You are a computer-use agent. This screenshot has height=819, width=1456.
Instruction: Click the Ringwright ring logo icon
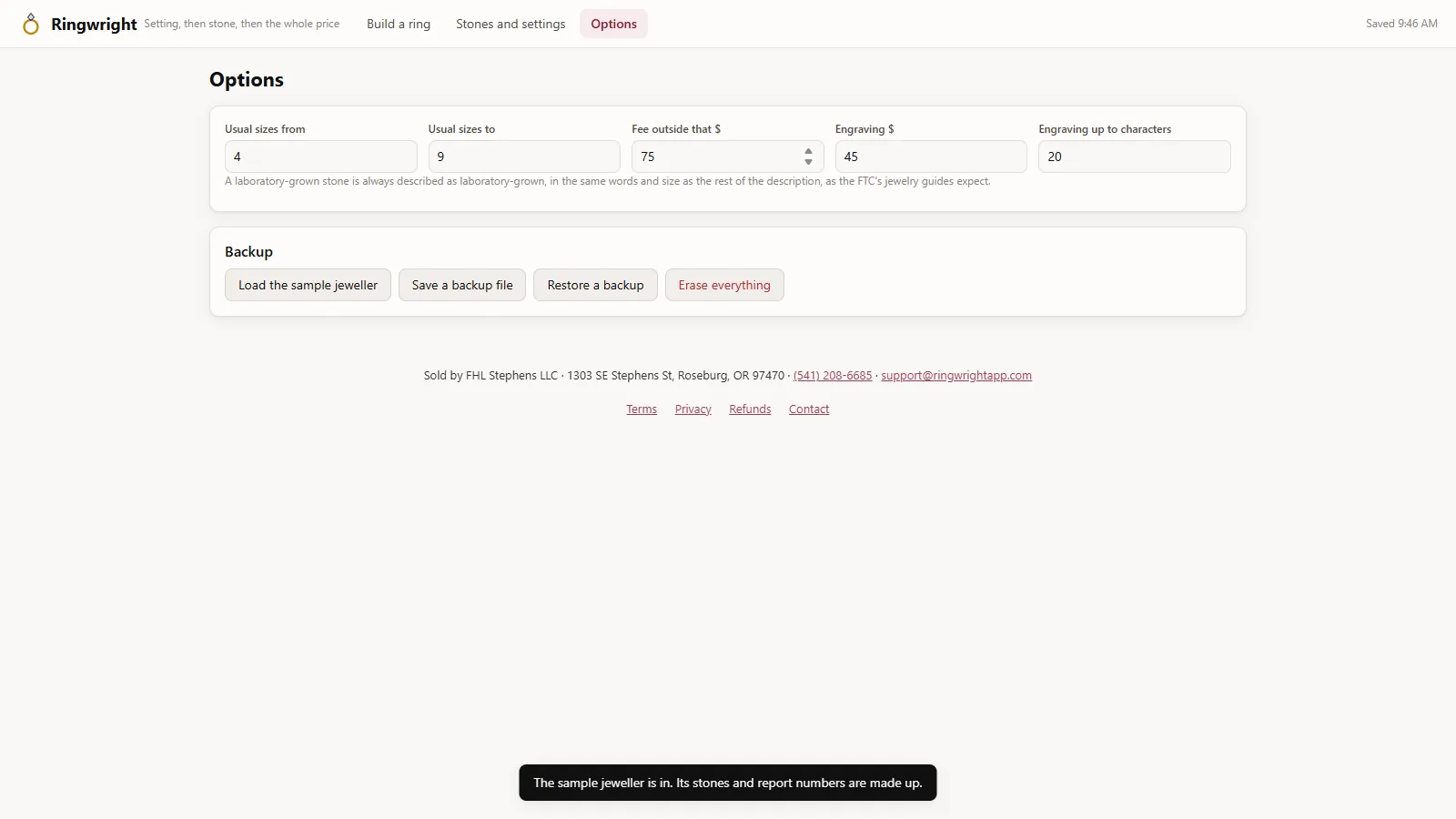click(x=31, y=25)
